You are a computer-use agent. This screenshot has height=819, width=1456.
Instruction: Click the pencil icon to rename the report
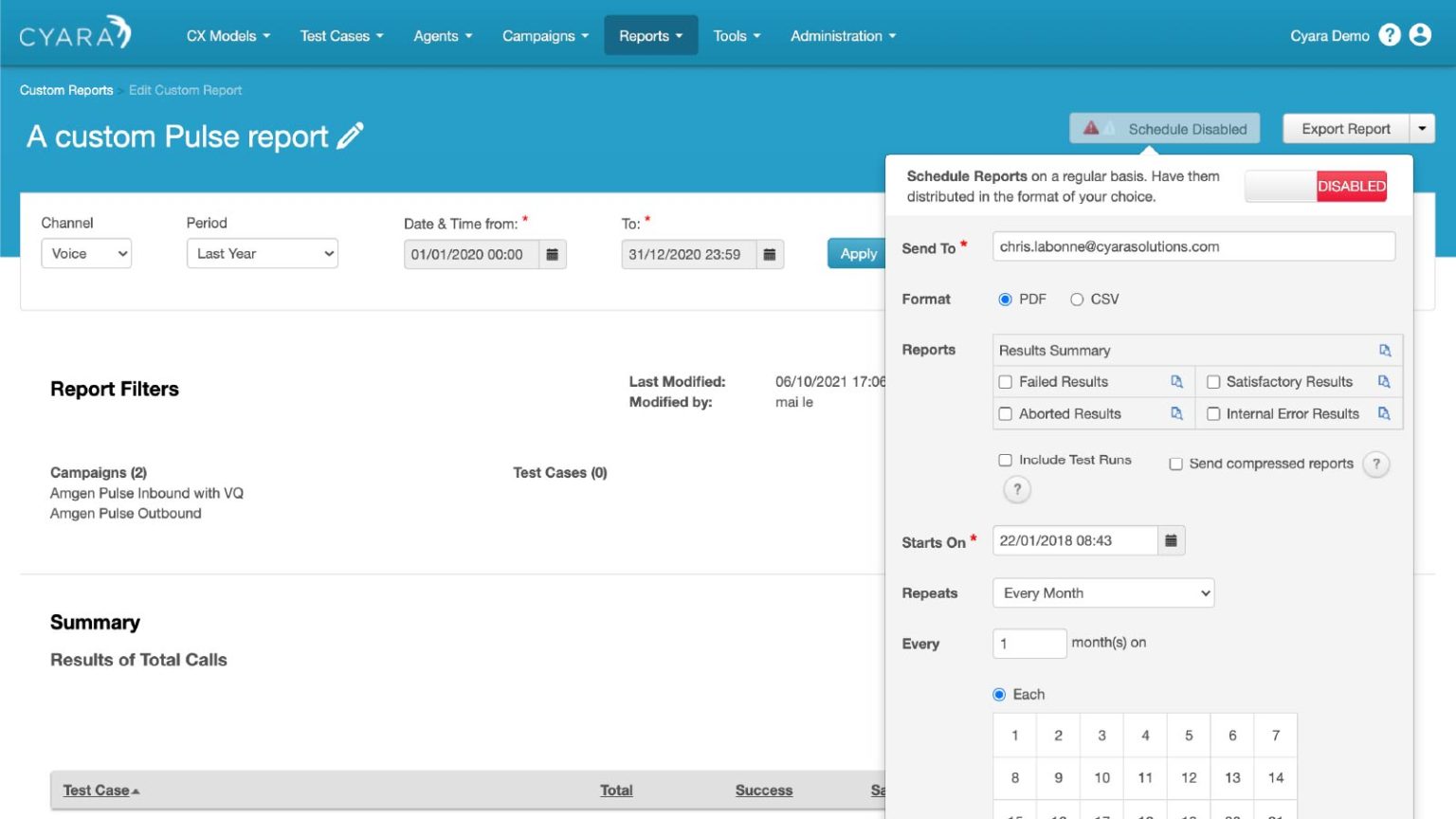[x=350, y=136]
